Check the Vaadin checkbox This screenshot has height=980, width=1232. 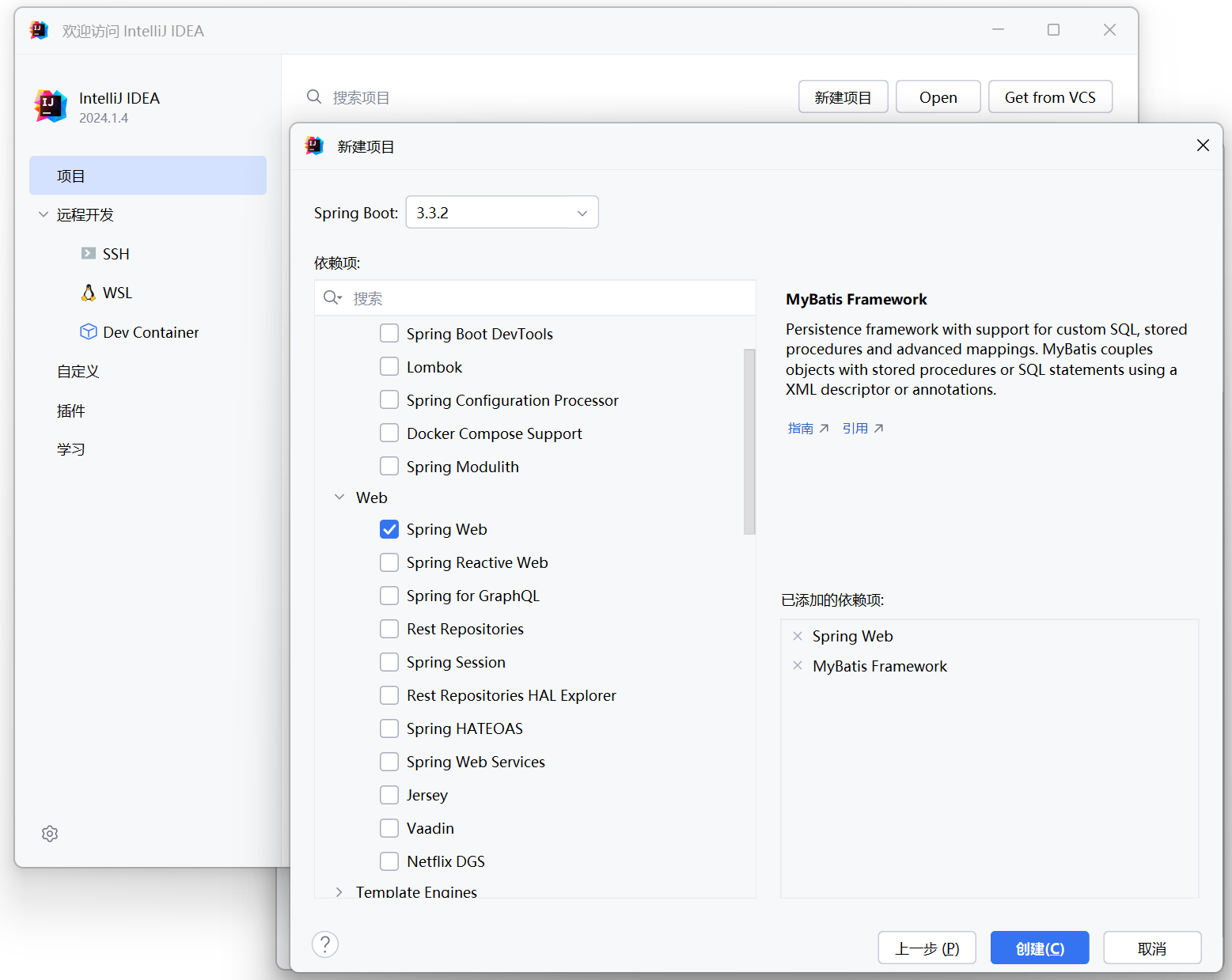click(x=389, y=828)
